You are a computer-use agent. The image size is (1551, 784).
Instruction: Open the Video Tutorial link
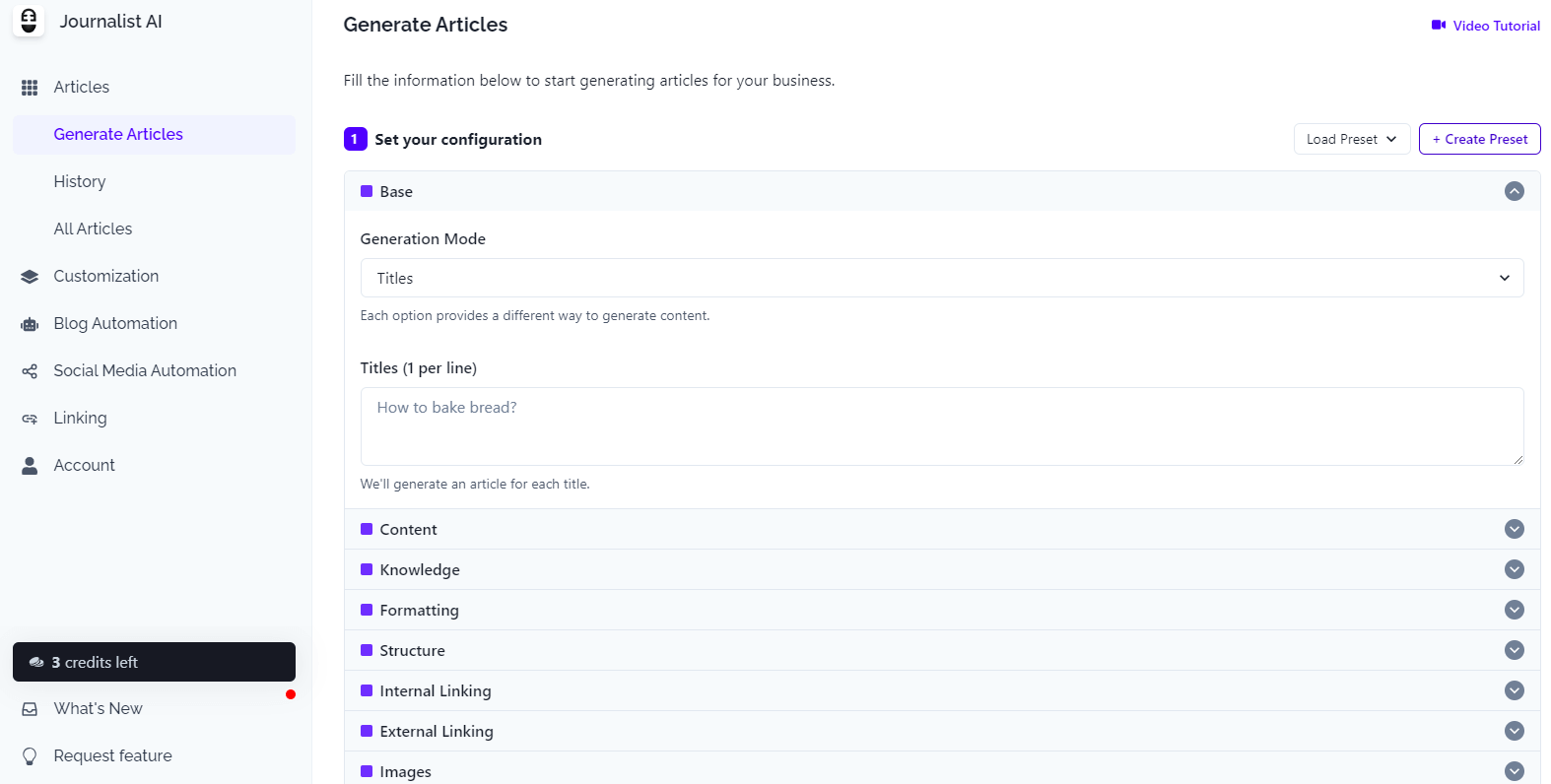tap(1486, 26)
